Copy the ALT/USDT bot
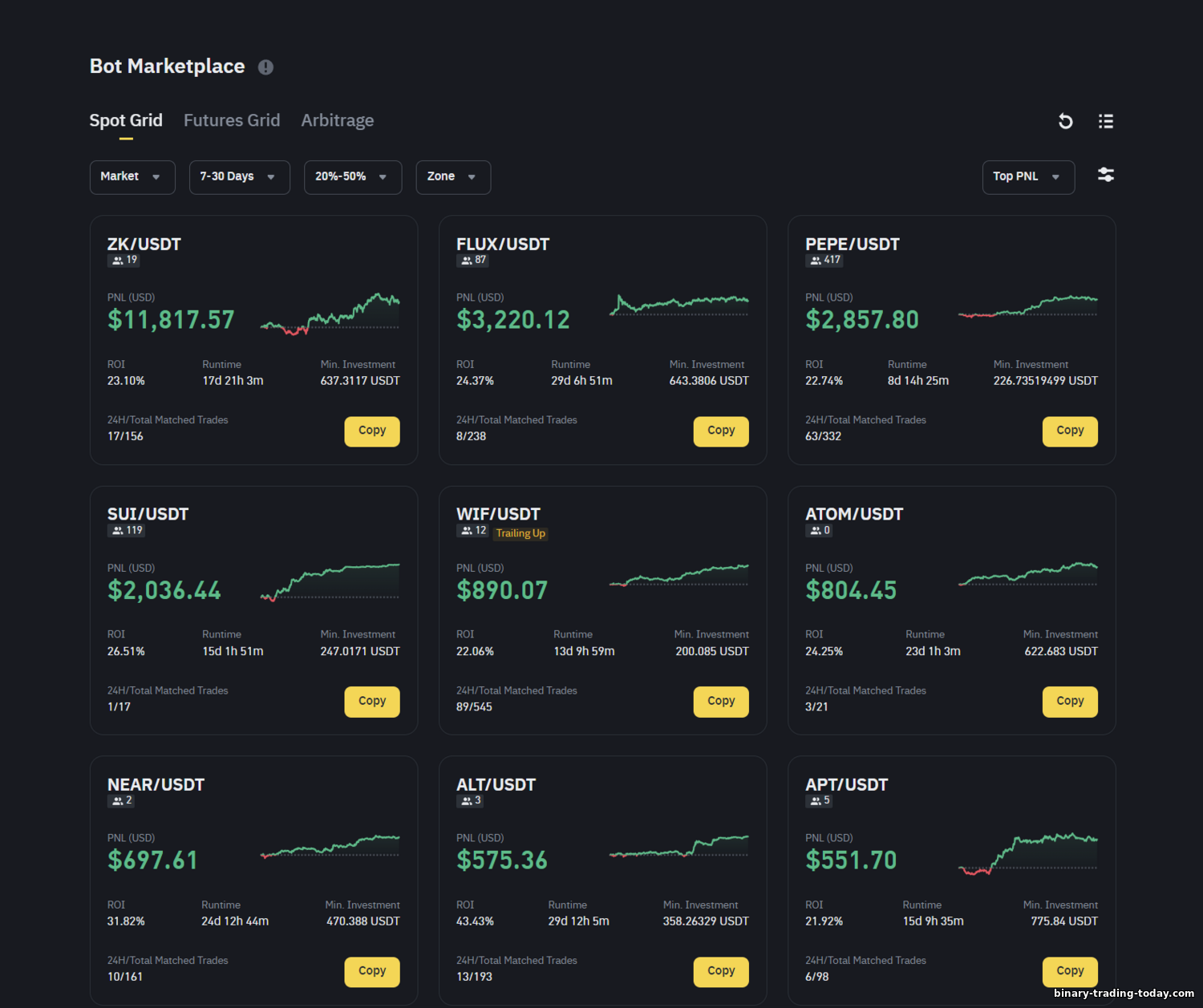The width and height of the screenshot is (1203, 1008). click(721, 972)
